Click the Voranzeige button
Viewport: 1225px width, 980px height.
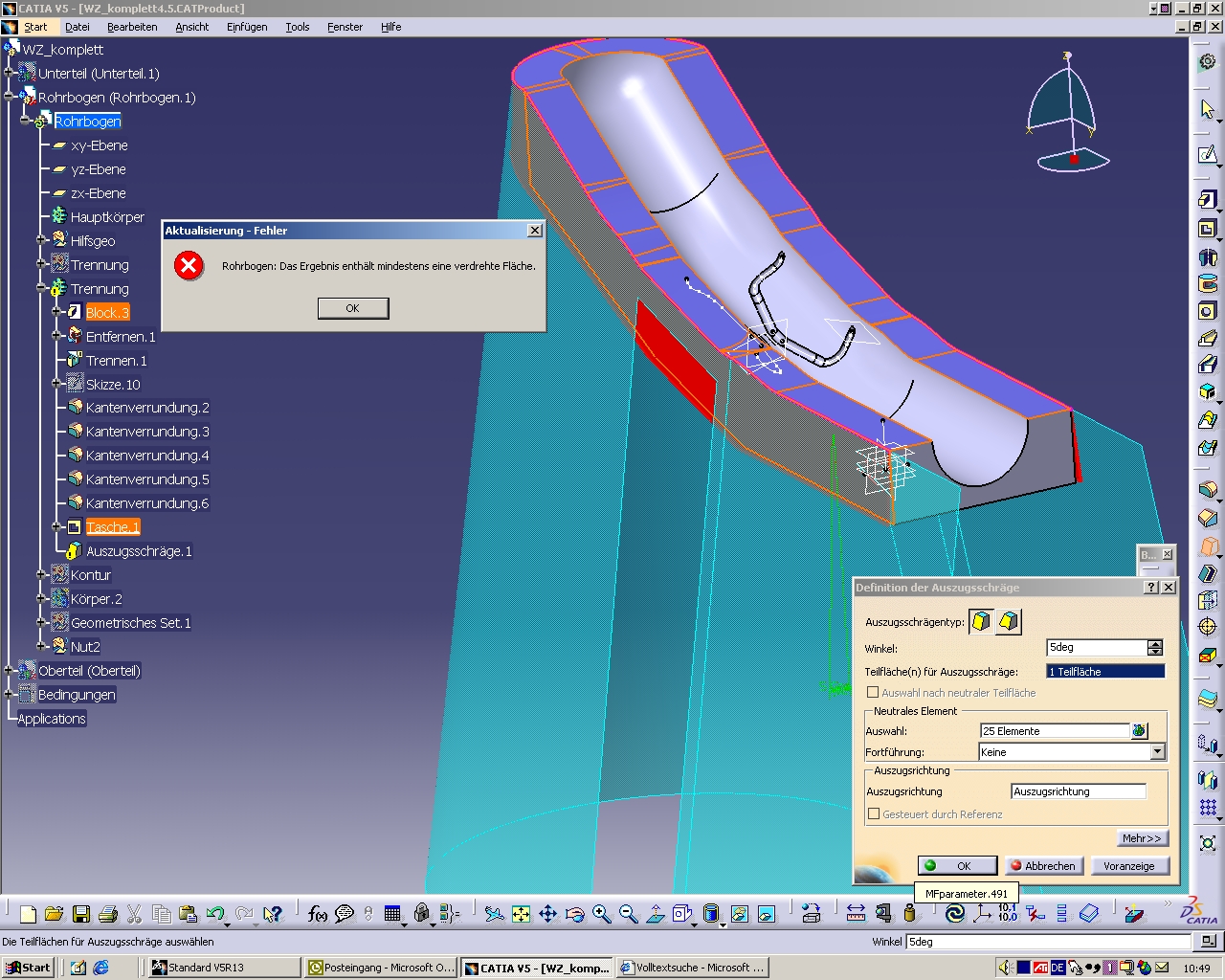1128,865
